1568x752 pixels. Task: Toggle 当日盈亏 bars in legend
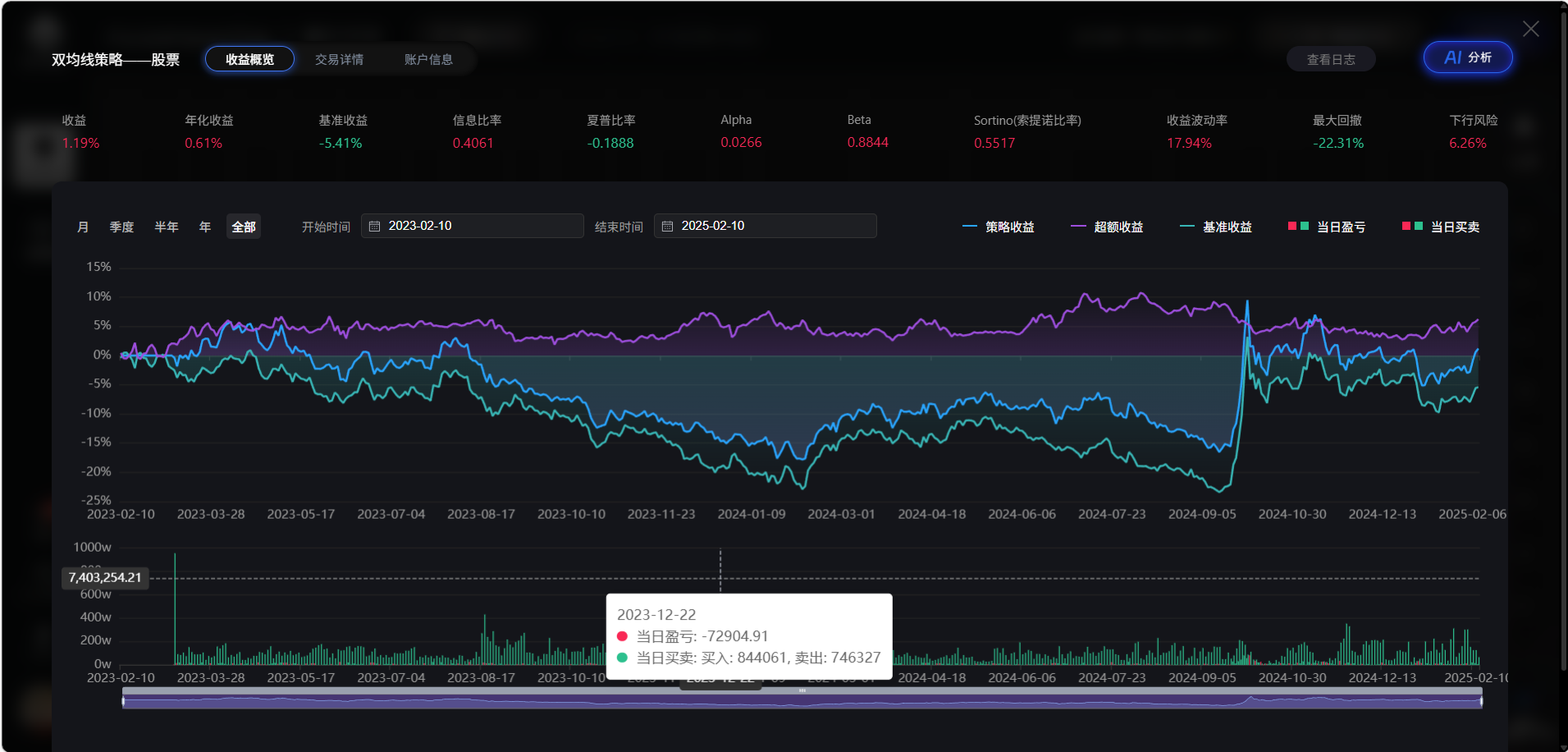(x=1327, y=227)
